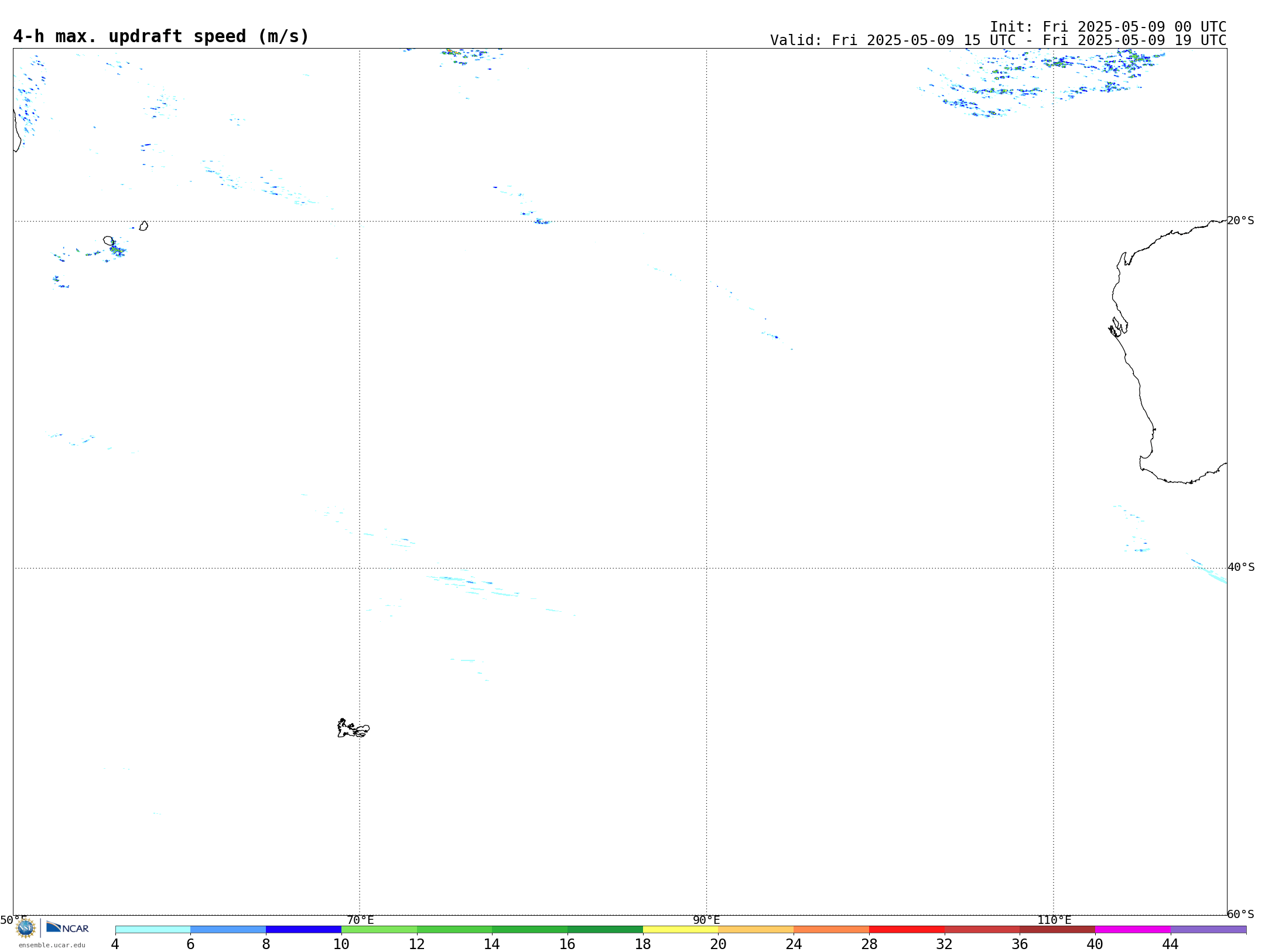Click the 40°S latitude label
The image size is (1265, 952).
pyautogui.click(x=1241, y=567)
